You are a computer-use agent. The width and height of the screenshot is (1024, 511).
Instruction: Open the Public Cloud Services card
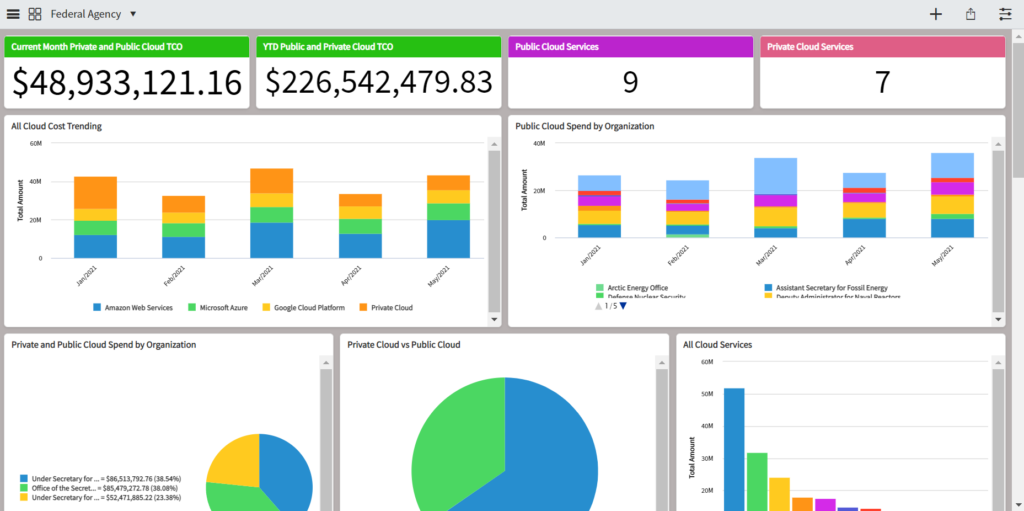631,72
